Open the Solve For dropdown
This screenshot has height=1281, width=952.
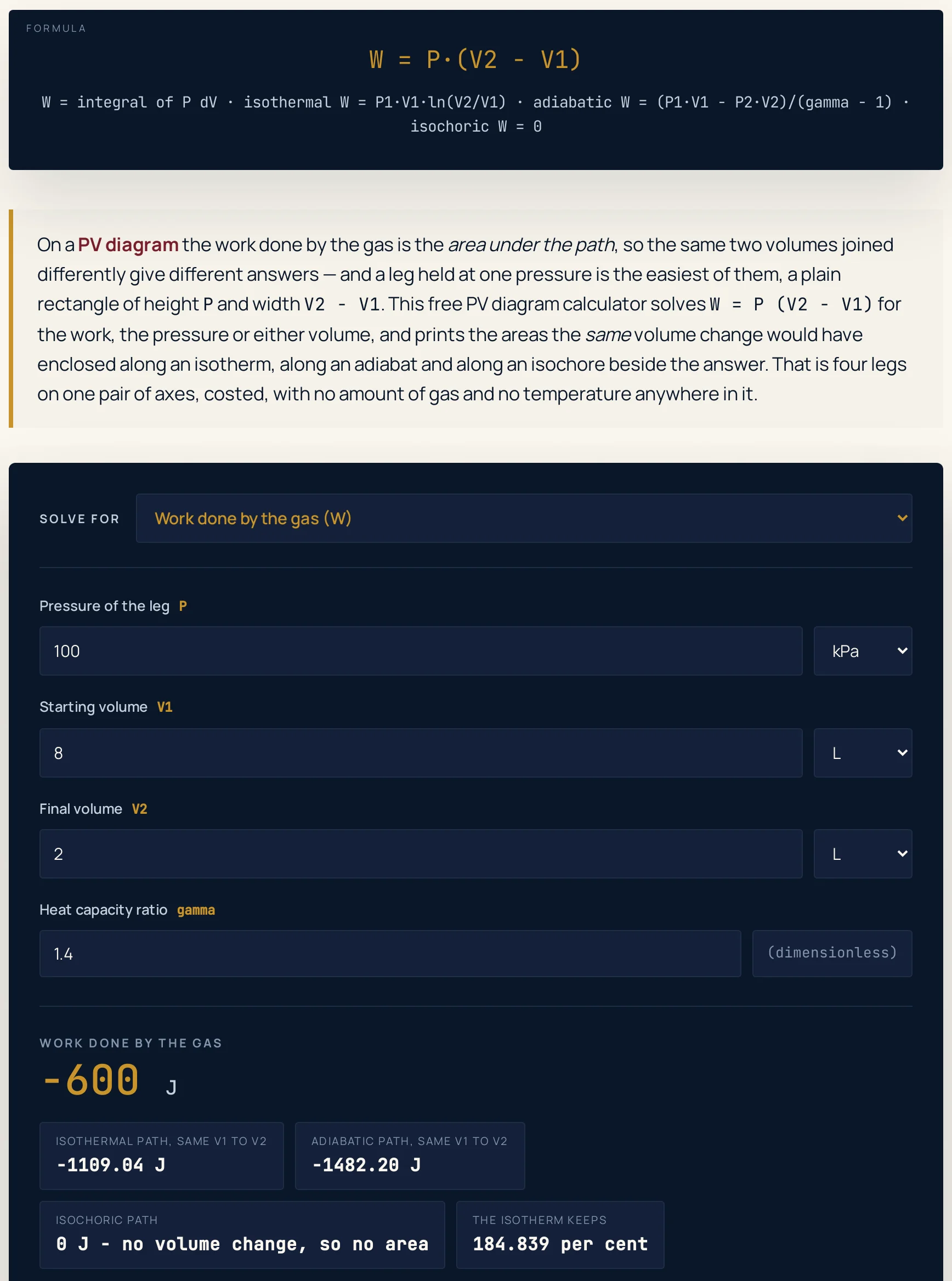coord(524,518)
